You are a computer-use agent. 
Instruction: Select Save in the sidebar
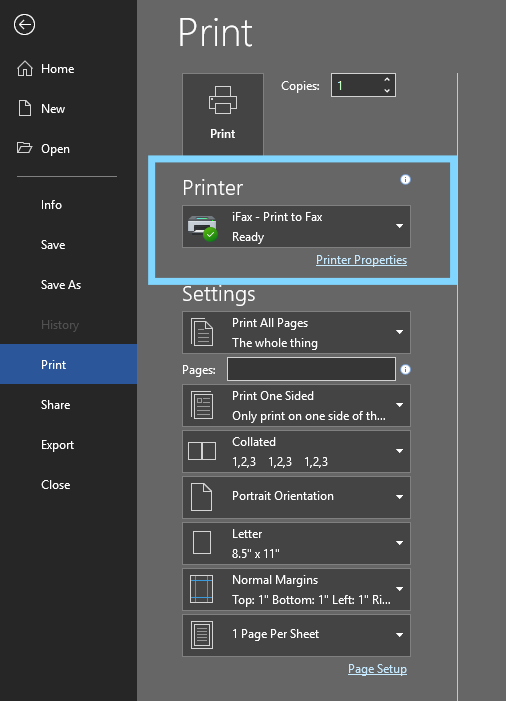(x=68, y=245)
